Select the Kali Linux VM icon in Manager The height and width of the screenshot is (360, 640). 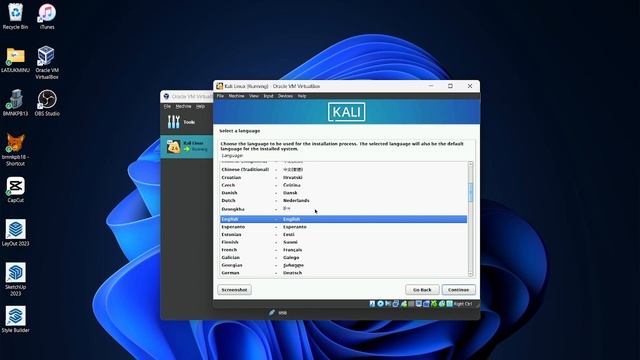173,146
